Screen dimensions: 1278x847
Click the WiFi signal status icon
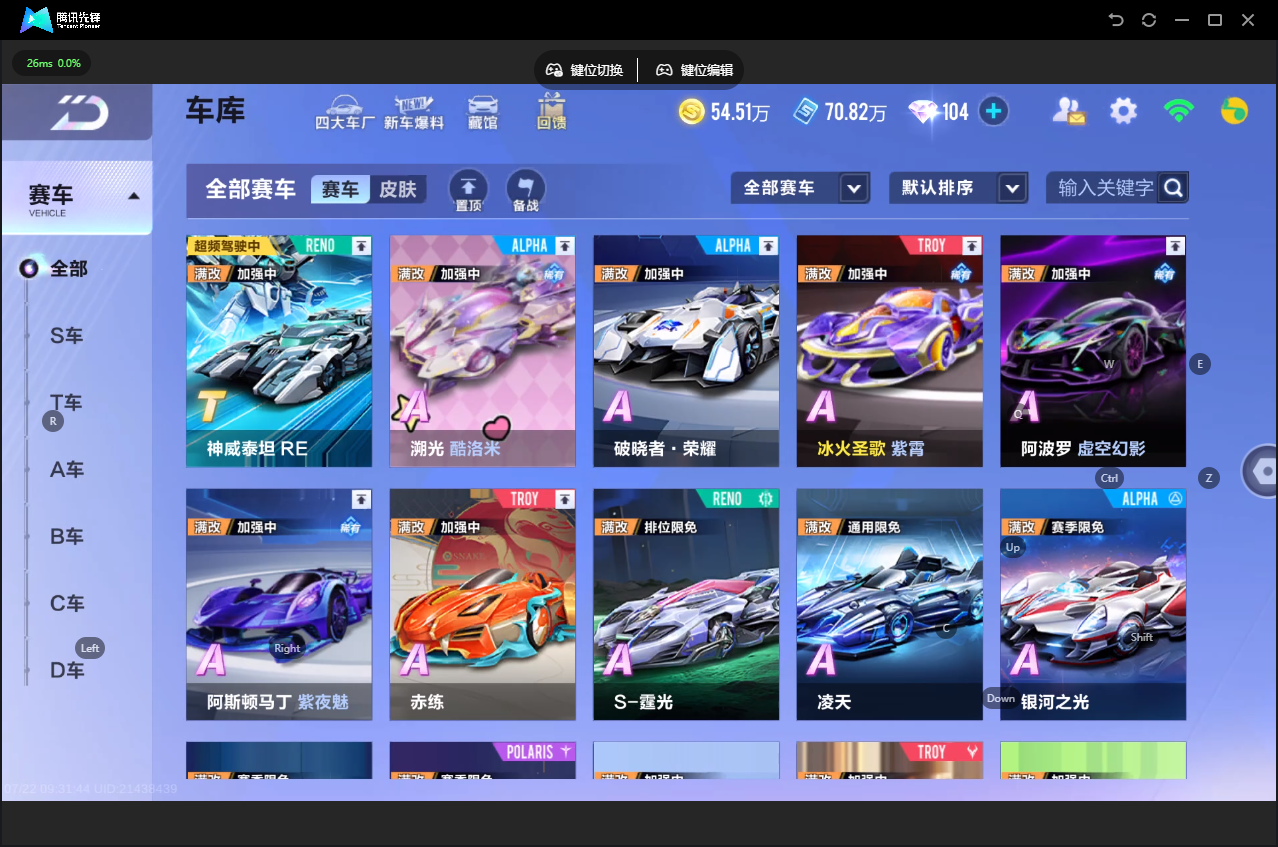click(1179, 111)
